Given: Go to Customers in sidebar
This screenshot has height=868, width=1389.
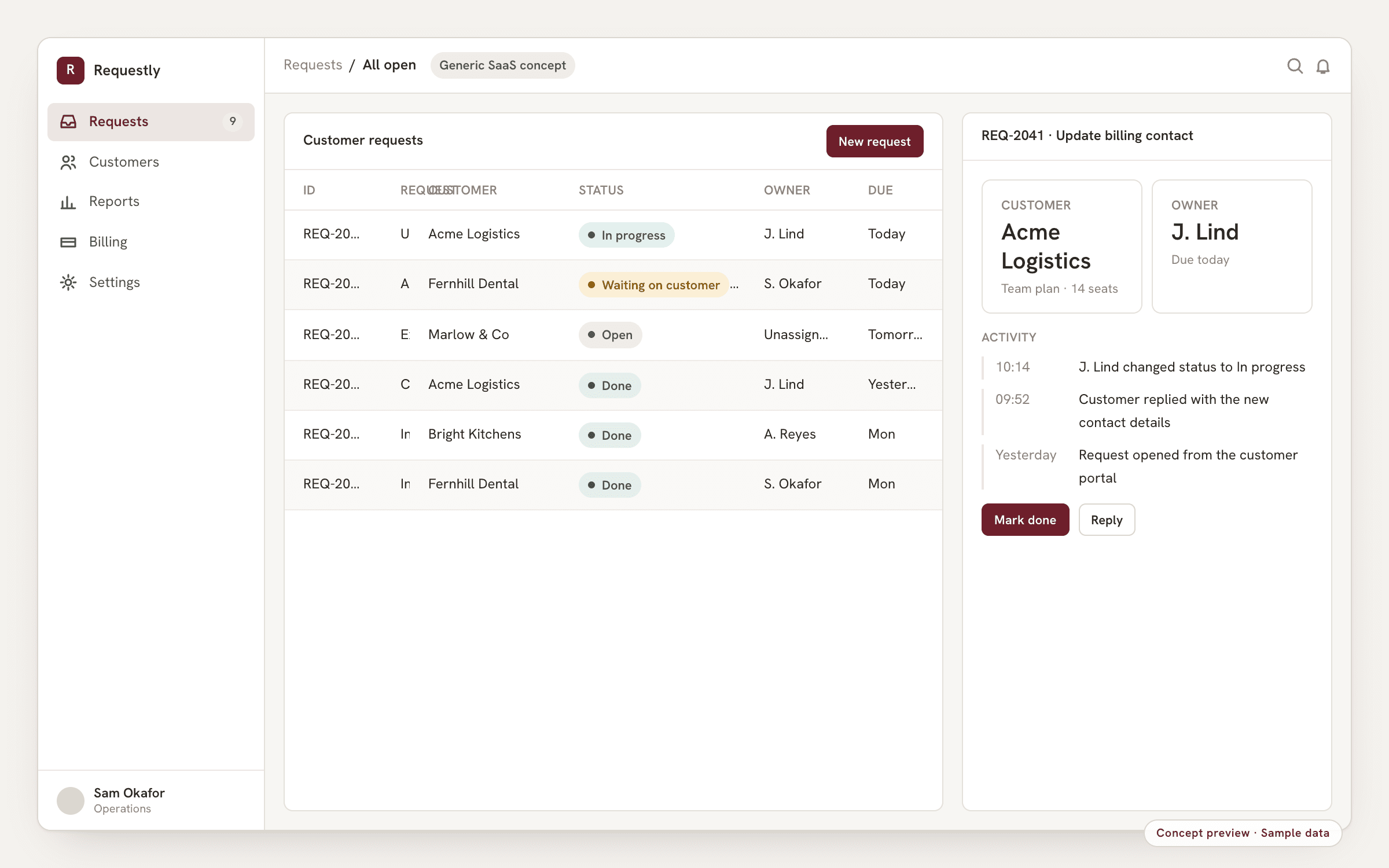Looking at the screenshot, I should [151, 162].
